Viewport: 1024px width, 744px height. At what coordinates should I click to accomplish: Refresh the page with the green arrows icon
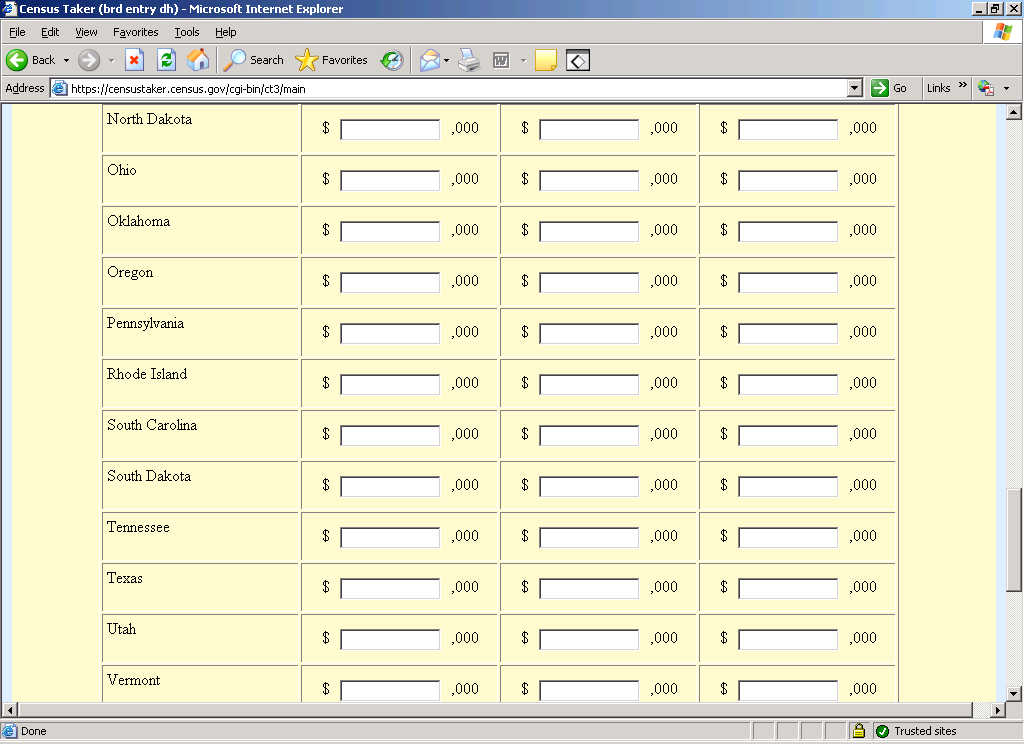(167, 60)
